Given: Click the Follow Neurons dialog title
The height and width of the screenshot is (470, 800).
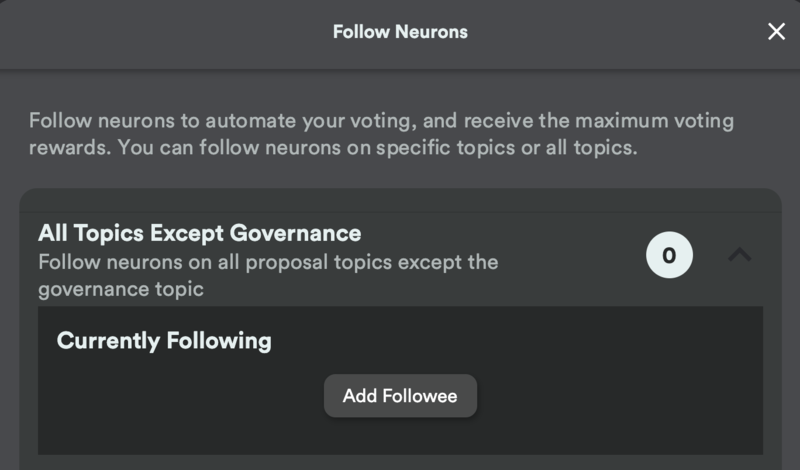Looking at the screenshot, I should (x=400, y=32).
